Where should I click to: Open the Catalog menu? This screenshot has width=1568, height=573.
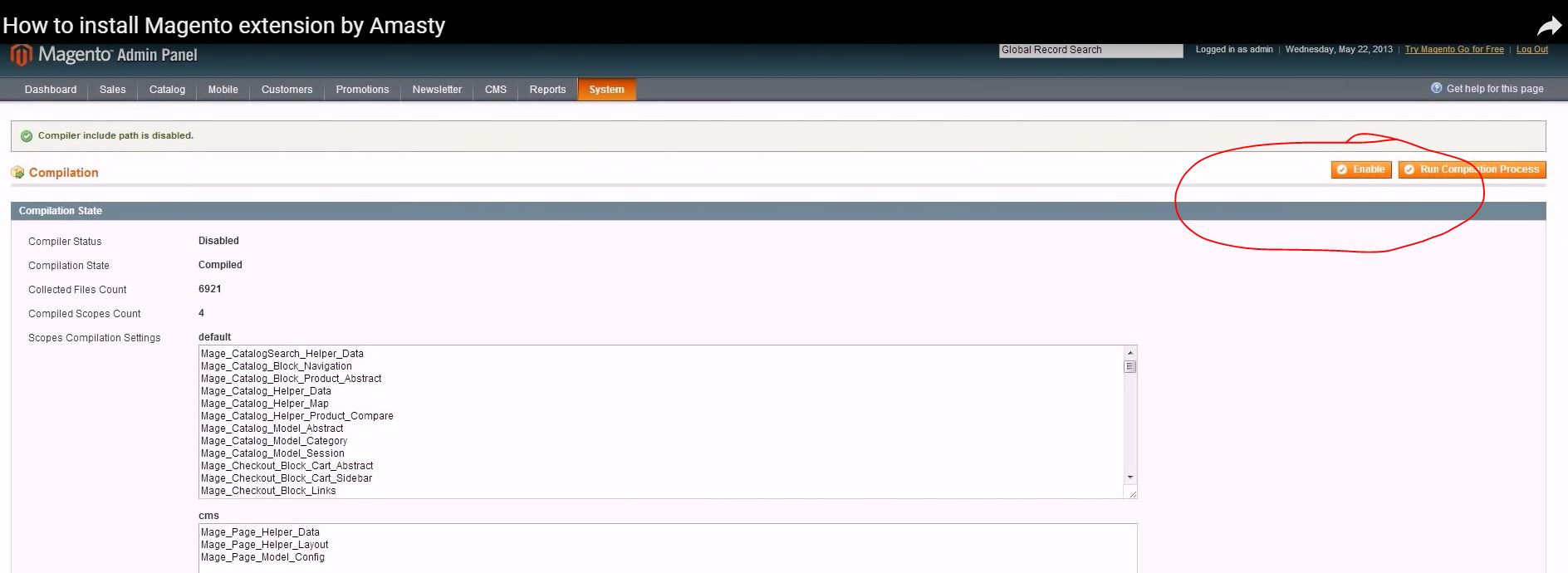coord(167,90)
